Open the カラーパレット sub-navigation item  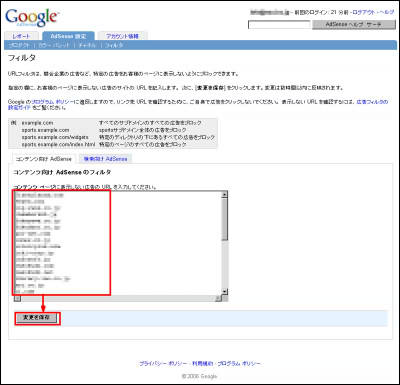tap(54, 45)
